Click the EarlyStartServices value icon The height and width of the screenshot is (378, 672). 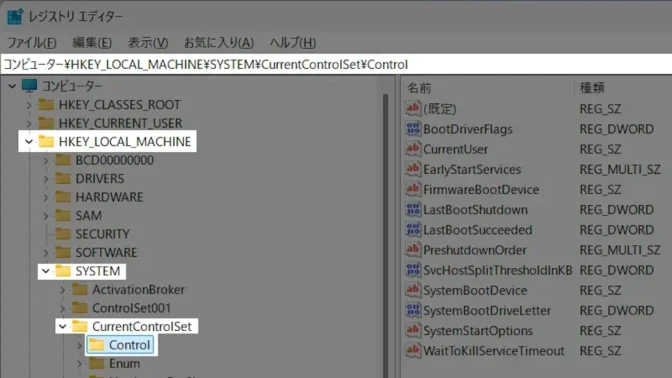(413, 169)
